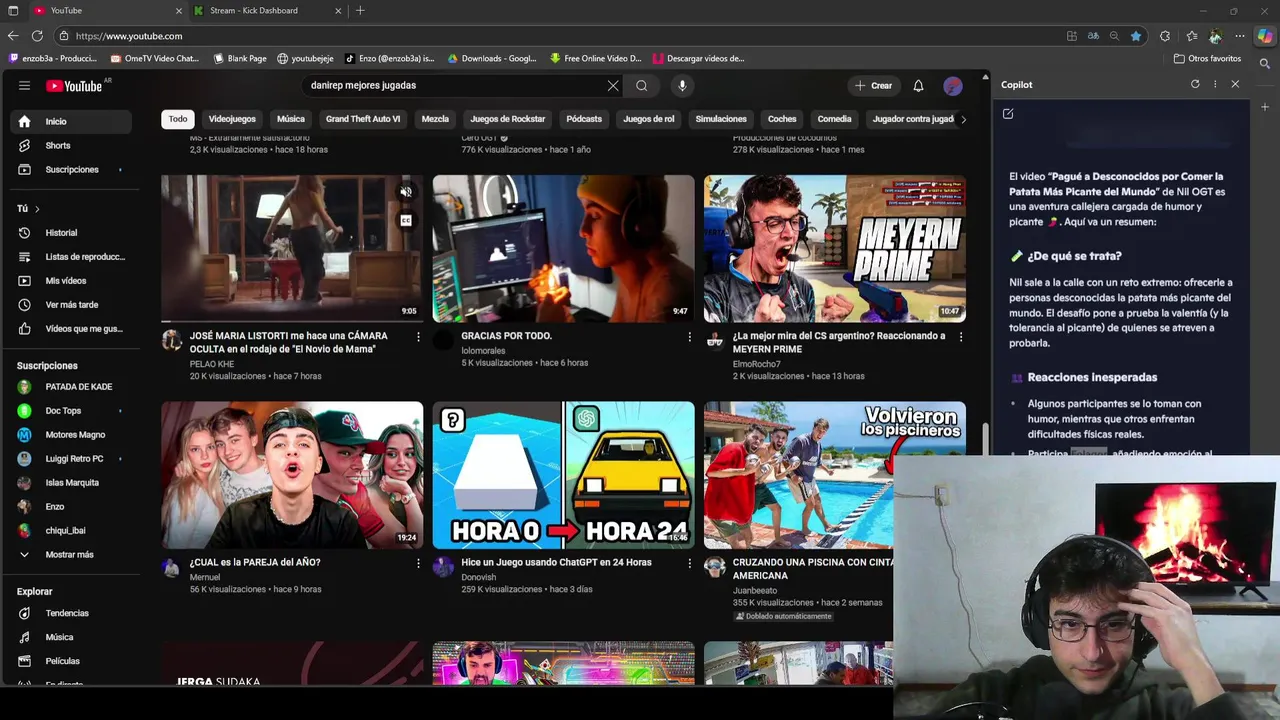The height and width of the screenshot is (720, 1280).
Task: Open options for CUAL es la PAREJA video
Action: point(418,564)
